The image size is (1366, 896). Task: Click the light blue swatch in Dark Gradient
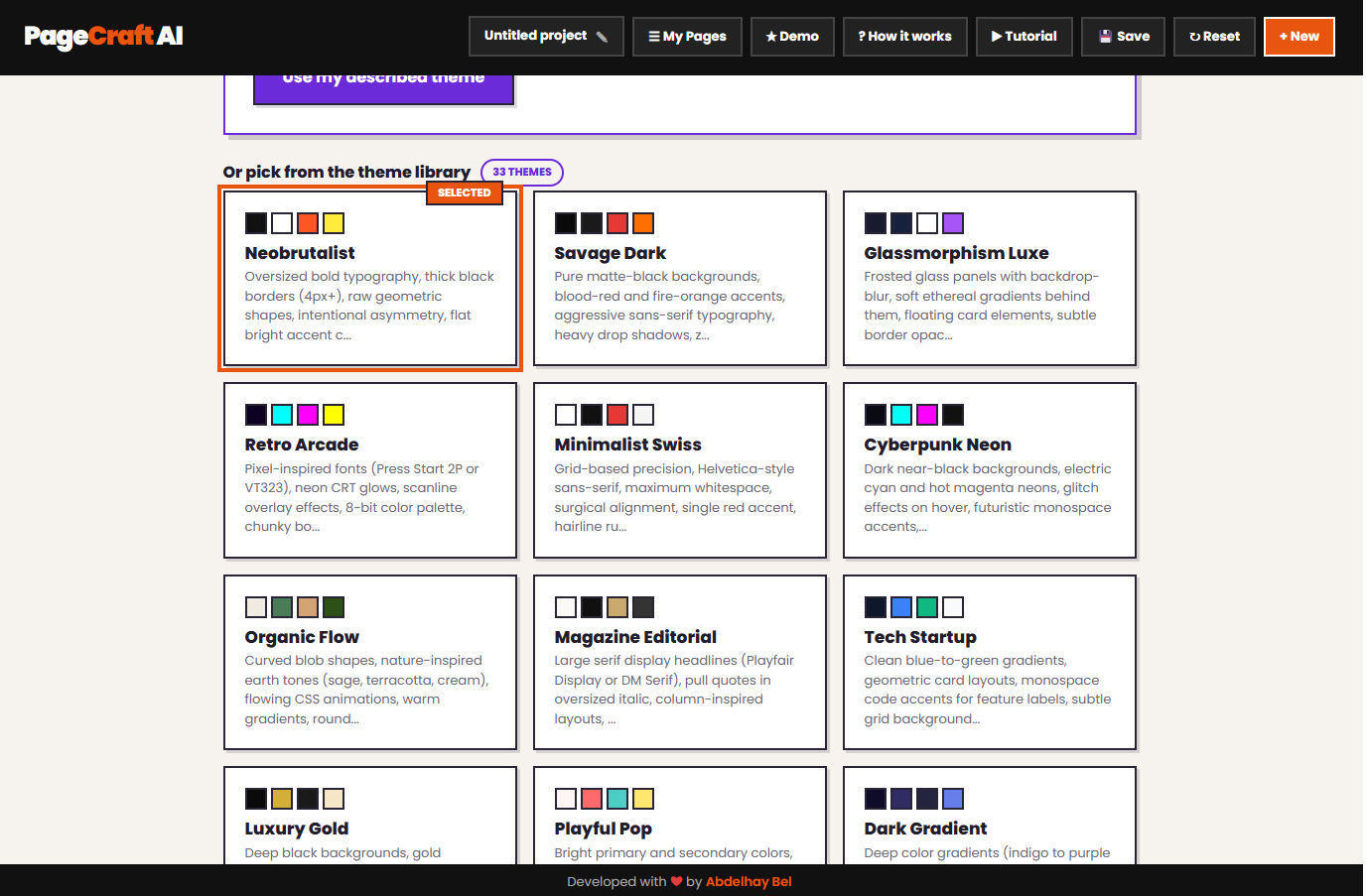(953, 799)
